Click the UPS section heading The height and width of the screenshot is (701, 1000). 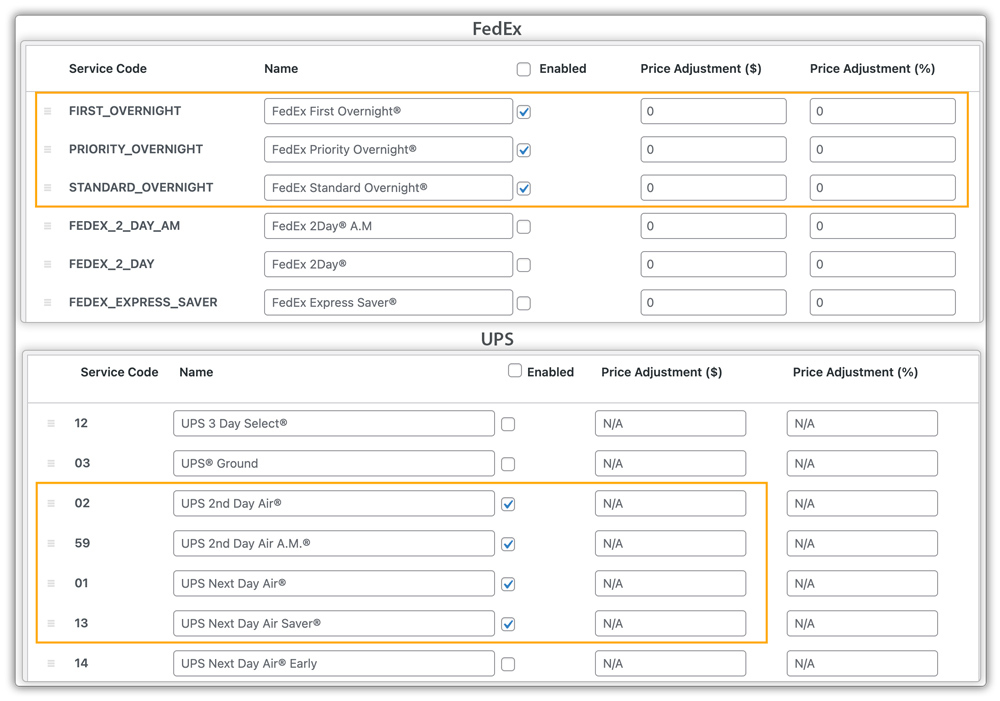pos(497,339)
